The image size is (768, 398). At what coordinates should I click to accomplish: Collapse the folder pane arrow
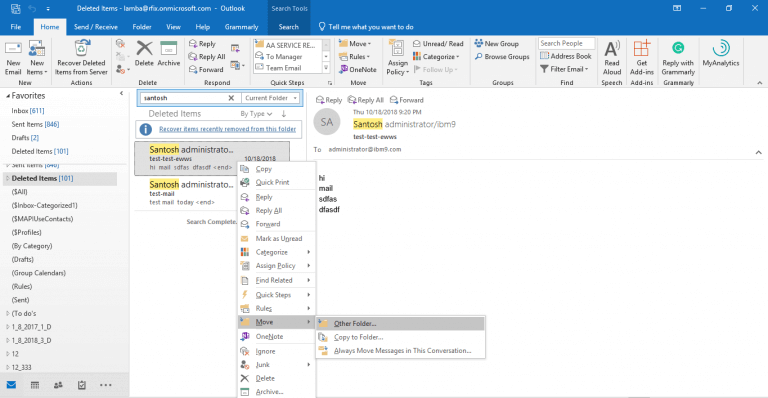click(x=121, y=93)
